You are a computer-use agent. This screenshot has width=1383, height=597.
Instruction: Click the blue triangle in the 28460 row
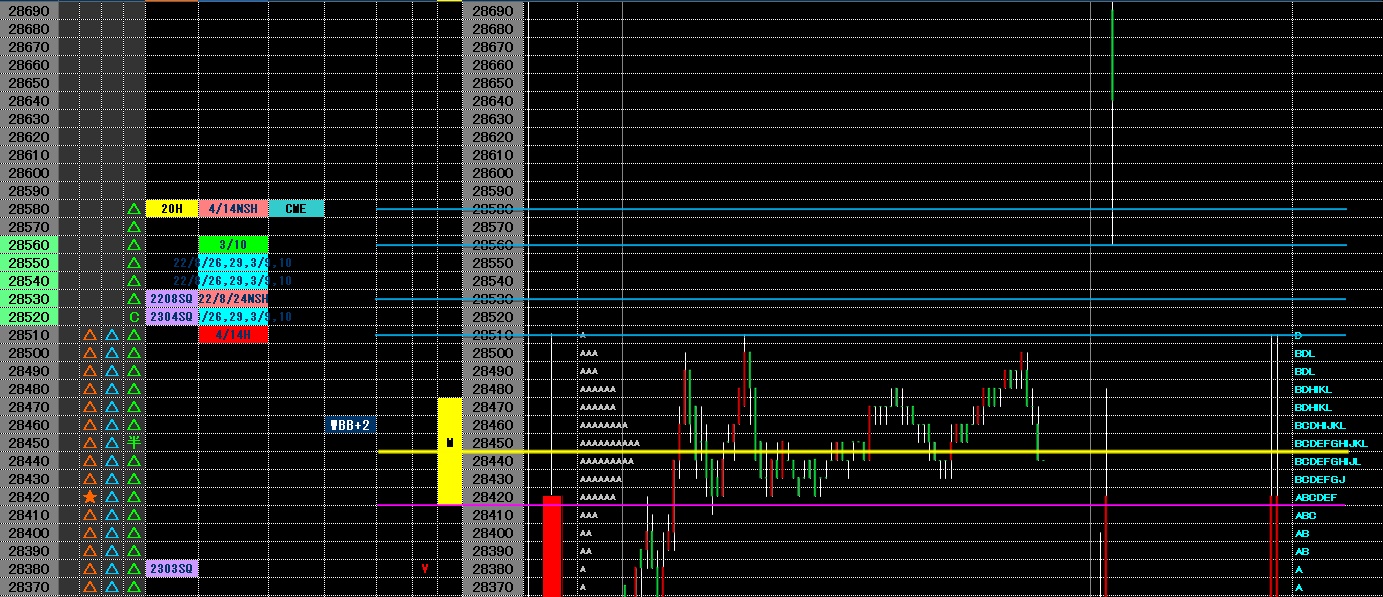(x=112, y=425)
